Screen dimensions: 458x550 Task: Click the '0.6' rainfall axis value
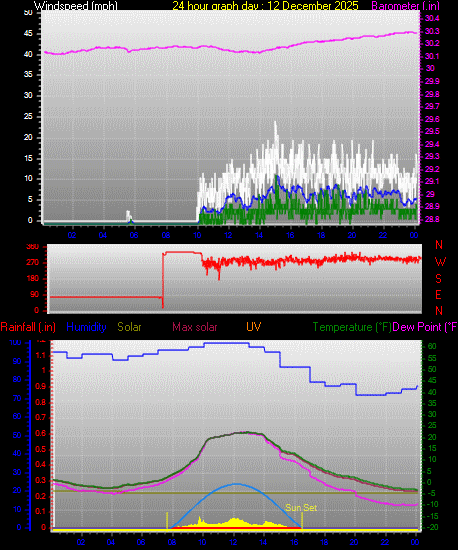pos(41,434)
